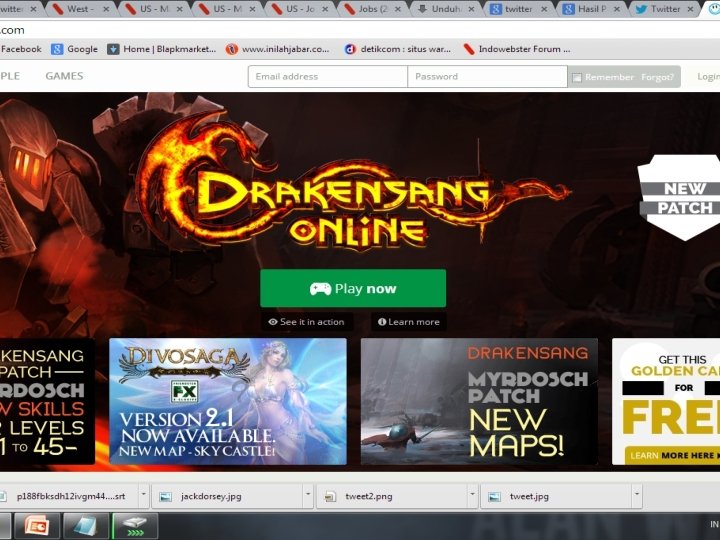Open the Google bookmark
This screenshot has height=540, width=720.
point(74,49)
